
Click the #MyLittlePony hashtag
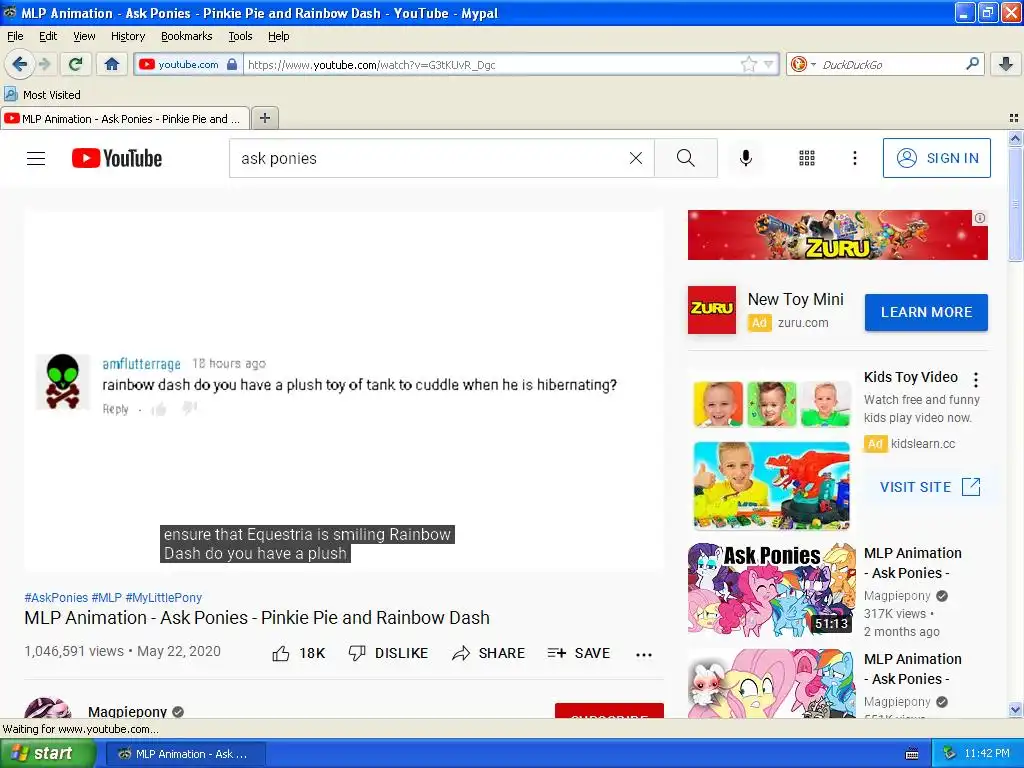pos(163,598)
